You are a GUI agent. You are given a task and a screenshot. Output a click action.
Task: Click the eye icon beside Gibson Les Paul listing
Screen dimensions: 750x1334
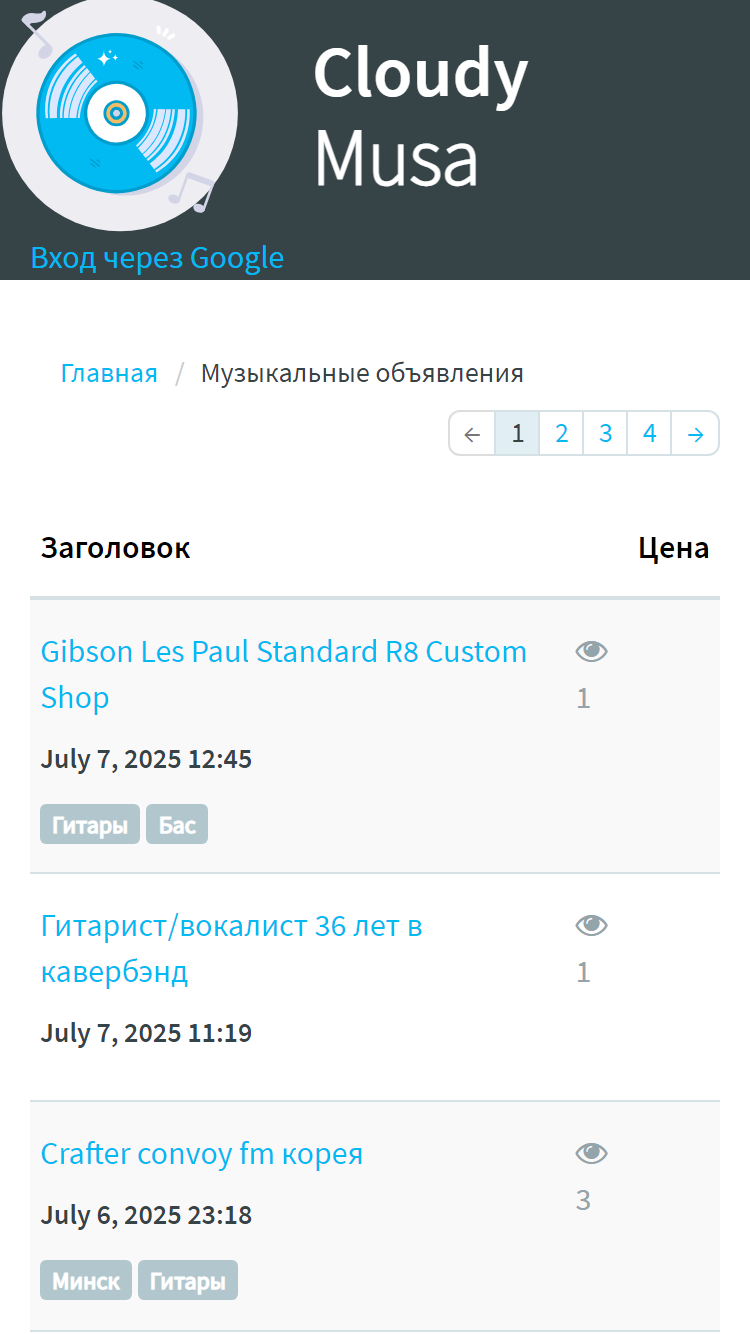pyautogui.click(x=592, y=652)
